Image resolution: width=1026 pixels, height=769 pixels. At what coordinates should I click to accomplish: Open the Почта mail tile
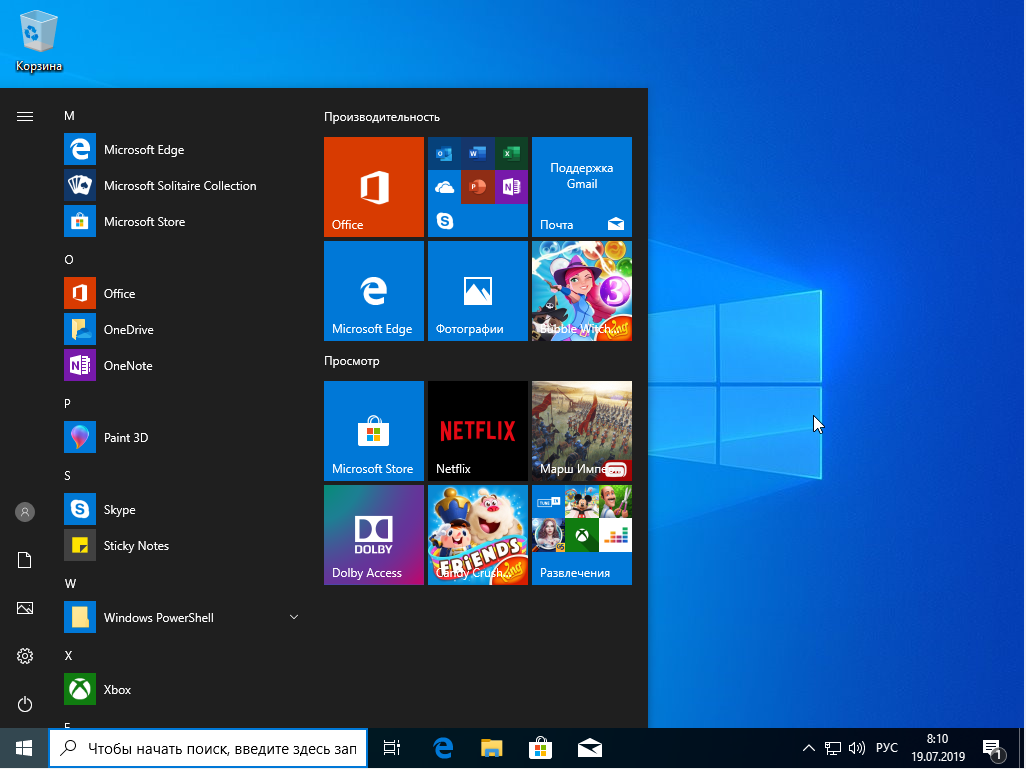582,187
